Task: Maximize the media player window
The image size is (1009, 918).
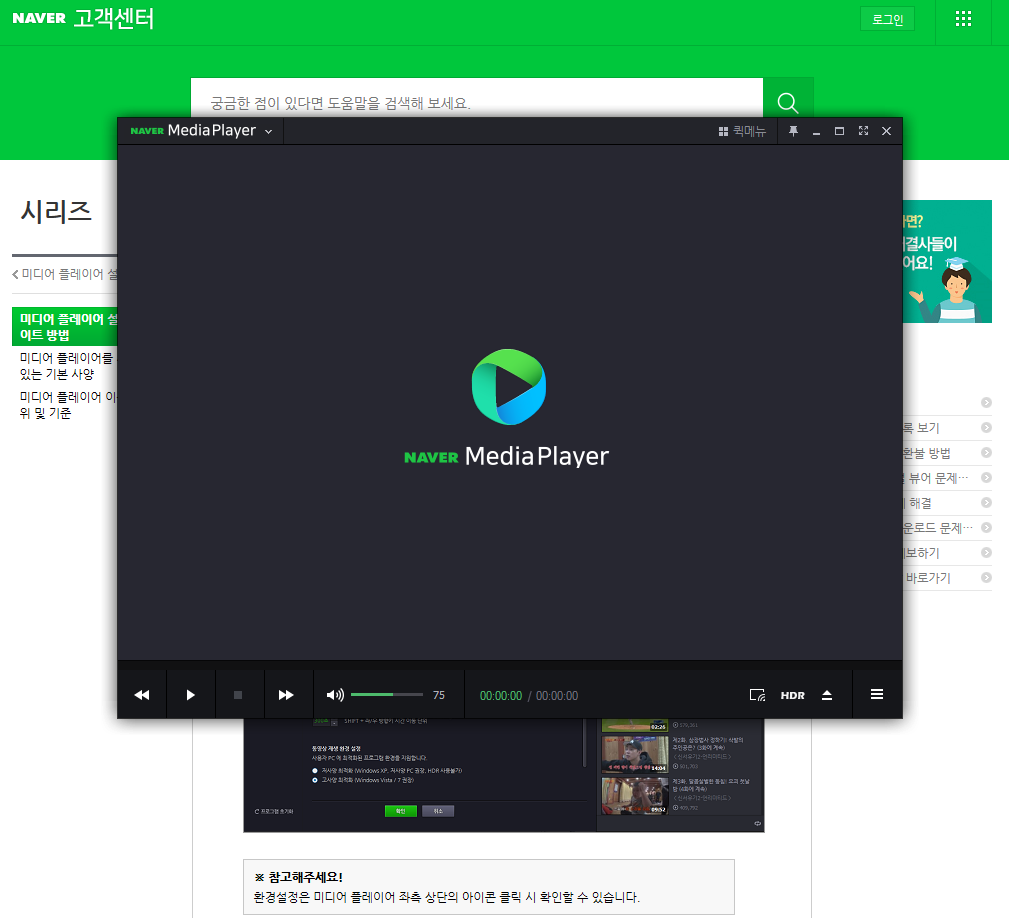Action: pyautogui.click(x=839, y=131)
